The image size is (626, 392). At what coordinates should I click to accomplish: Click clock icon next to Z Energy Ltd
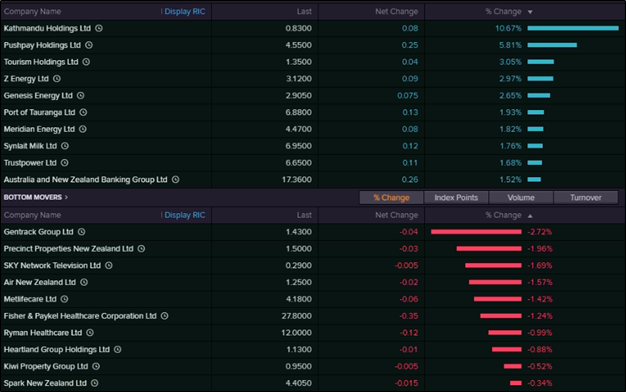click(57, 79)
